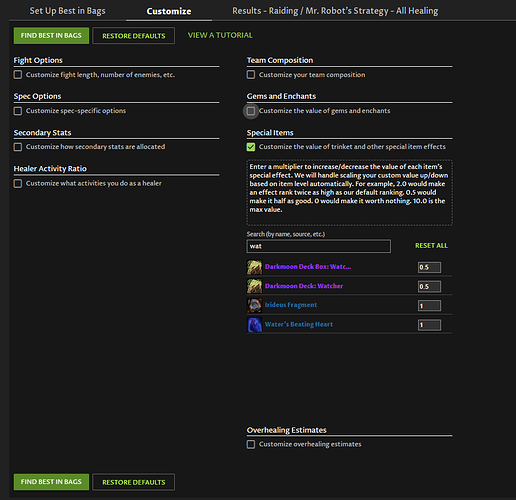This screenshot has height=500, width=516.
Task: Click the Irideus Fragment trinket icon
Action: 254,305
